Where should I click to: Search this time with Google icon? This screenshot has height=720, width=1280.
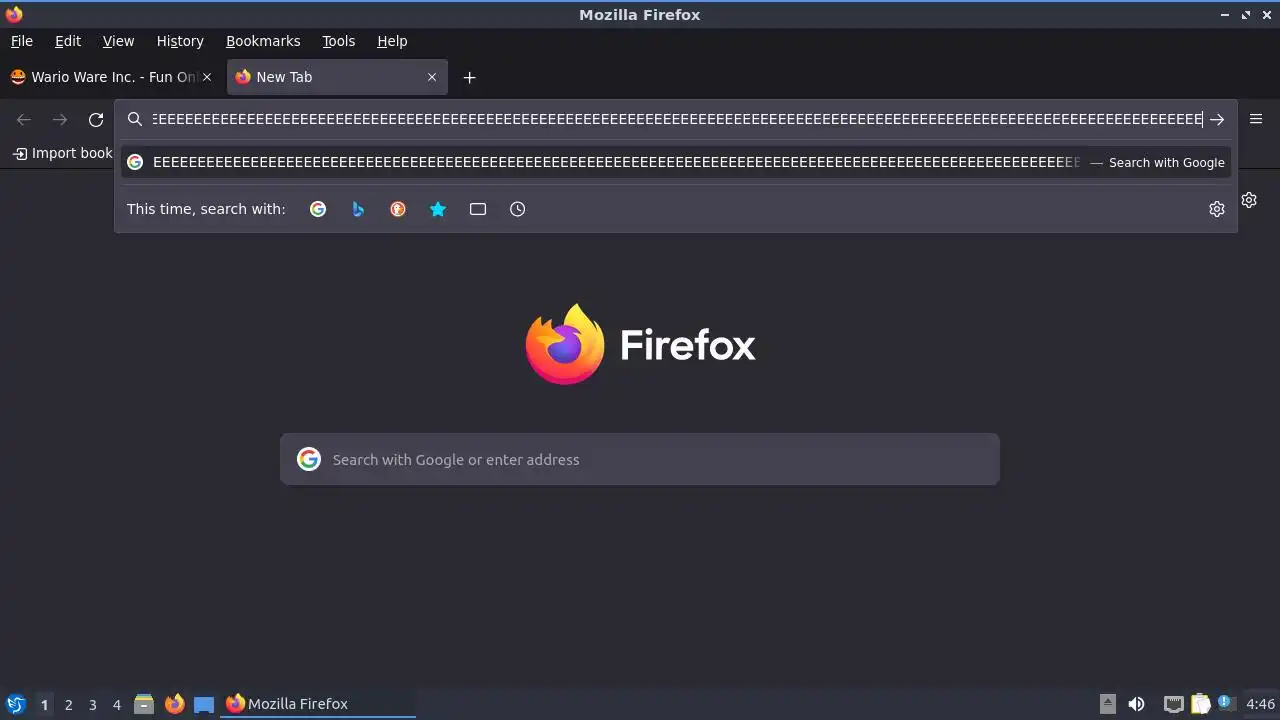(x=318, y=209)
